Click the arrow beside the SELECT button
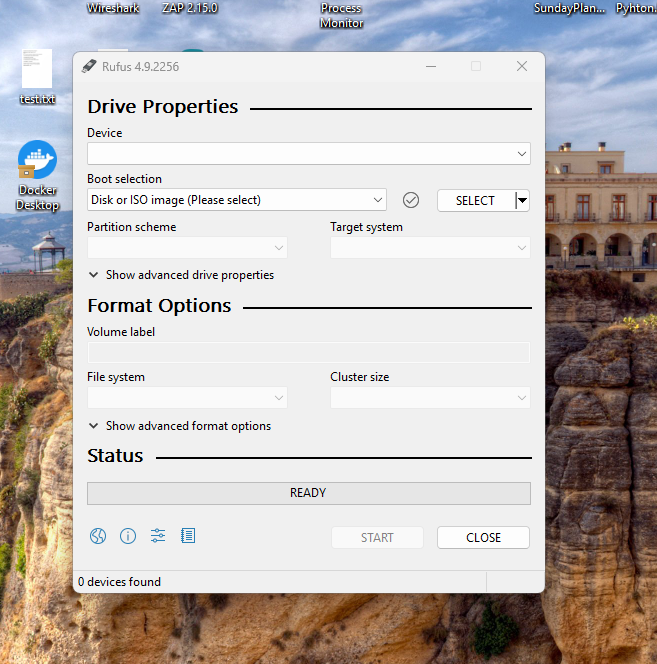 click(522, 200)
